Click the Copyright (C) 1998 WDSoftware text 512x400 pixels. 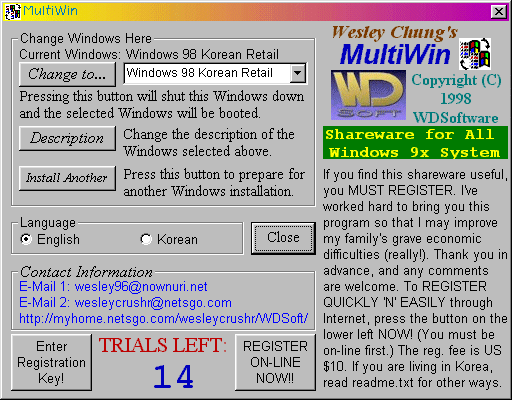click(456, 99)
